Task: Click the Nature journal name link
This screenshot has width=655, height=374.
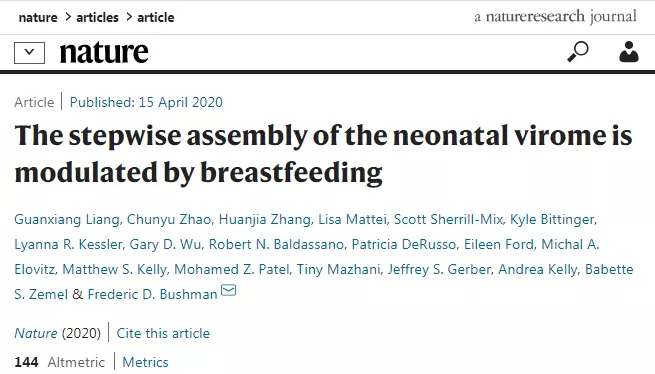Action: click(36, 333)
